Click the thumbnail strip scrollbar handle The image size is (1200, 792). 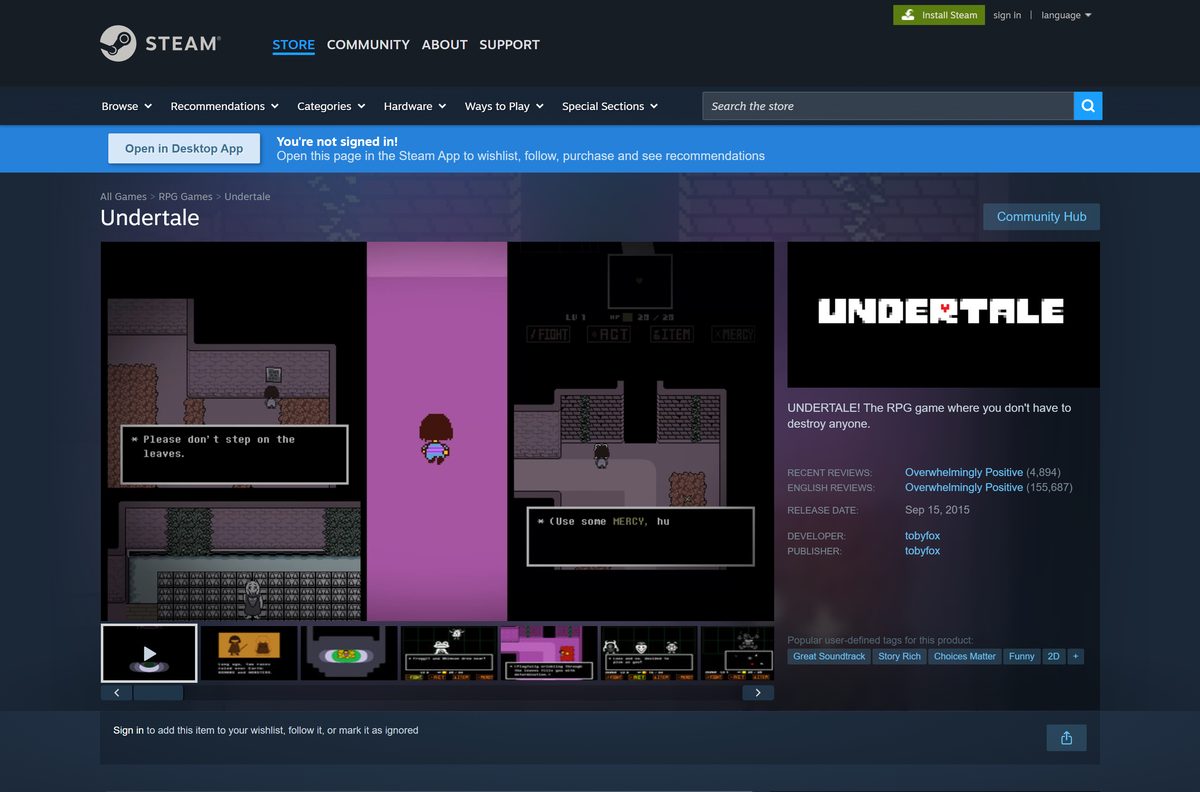coord(158,692)
